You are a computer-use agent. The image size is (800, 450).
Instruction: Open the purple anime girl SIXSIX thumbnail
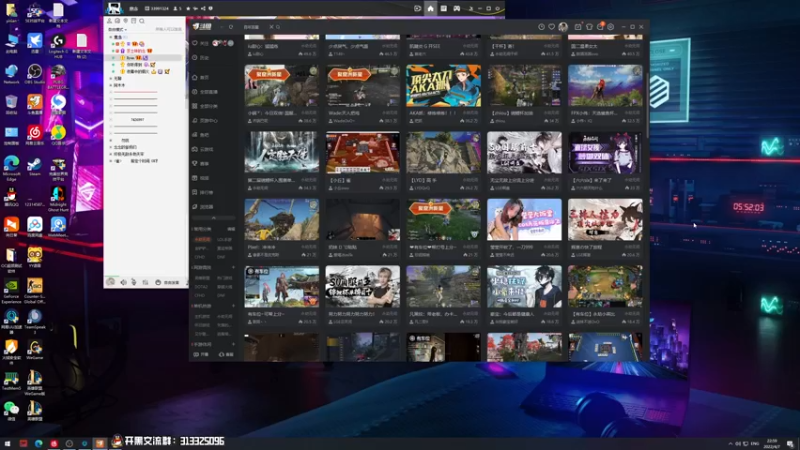(606, 153)
